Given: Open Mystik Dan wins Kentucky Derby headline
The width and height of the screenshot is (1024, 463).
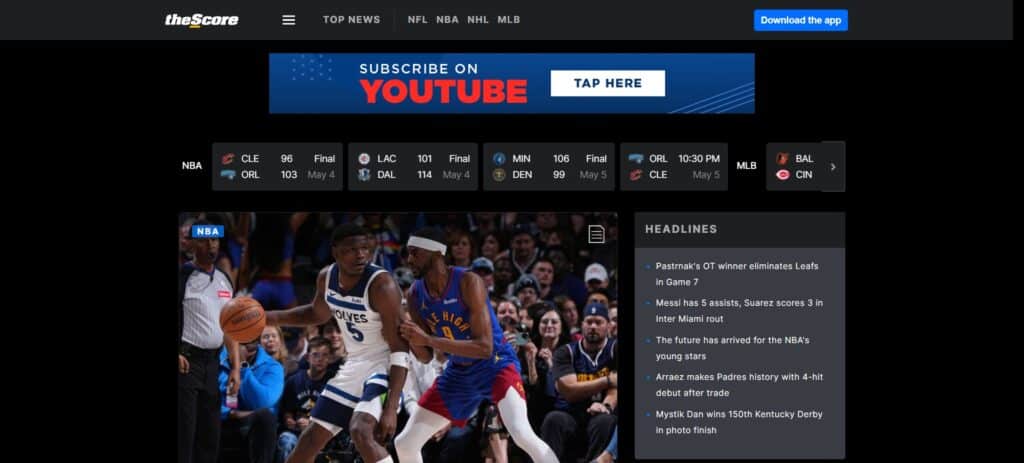Looking at the screenshot, I should [739, 422].
